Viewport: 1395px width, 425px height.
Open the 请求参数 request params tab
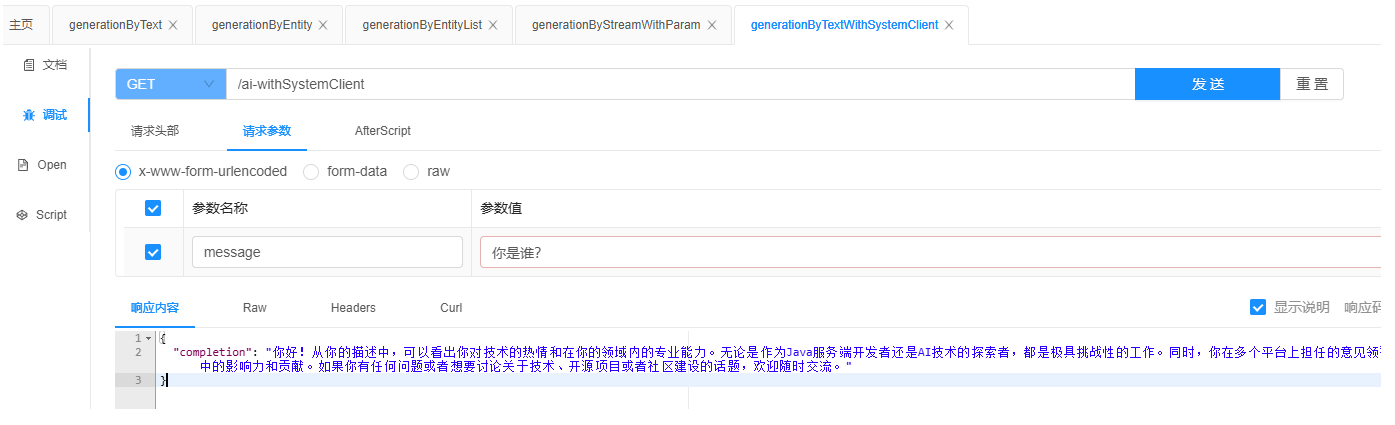point(267,131)
